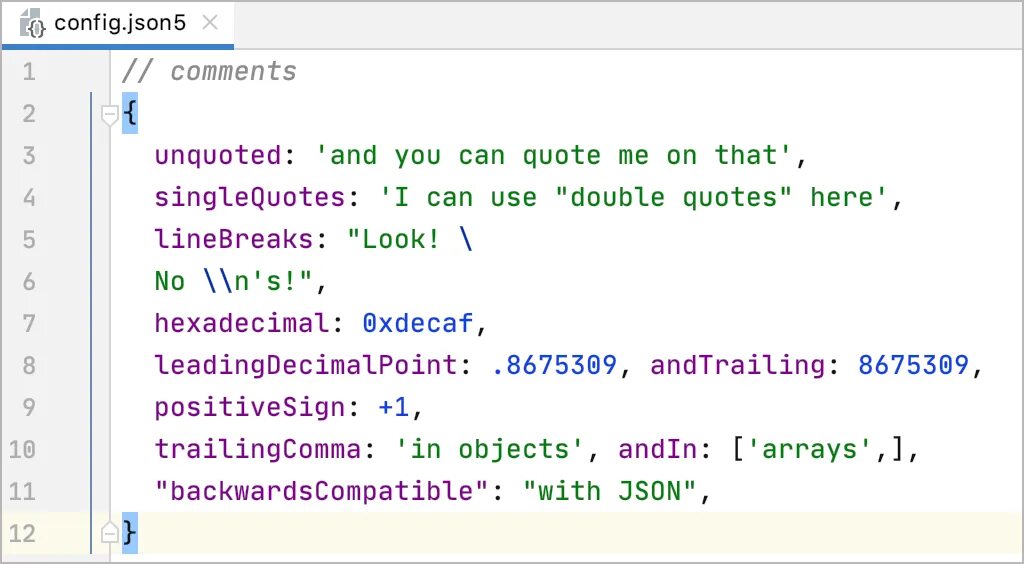Click the string "with JSON"
Image resolution: width=1024 pixels, height=564 pixels.
point(610,491)
